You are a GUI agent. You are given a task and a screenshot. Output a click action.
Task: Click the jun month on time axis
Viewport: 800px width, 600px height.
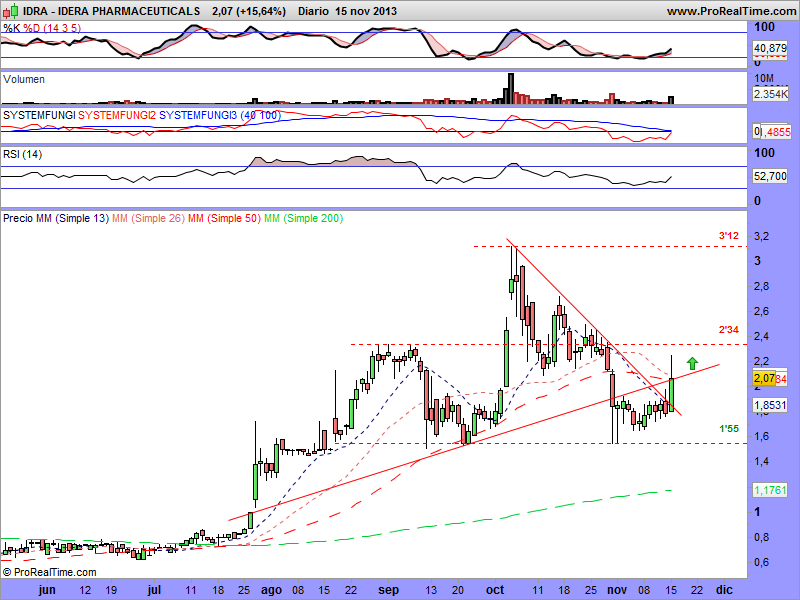pyautogui.click(x=47, y=590)
